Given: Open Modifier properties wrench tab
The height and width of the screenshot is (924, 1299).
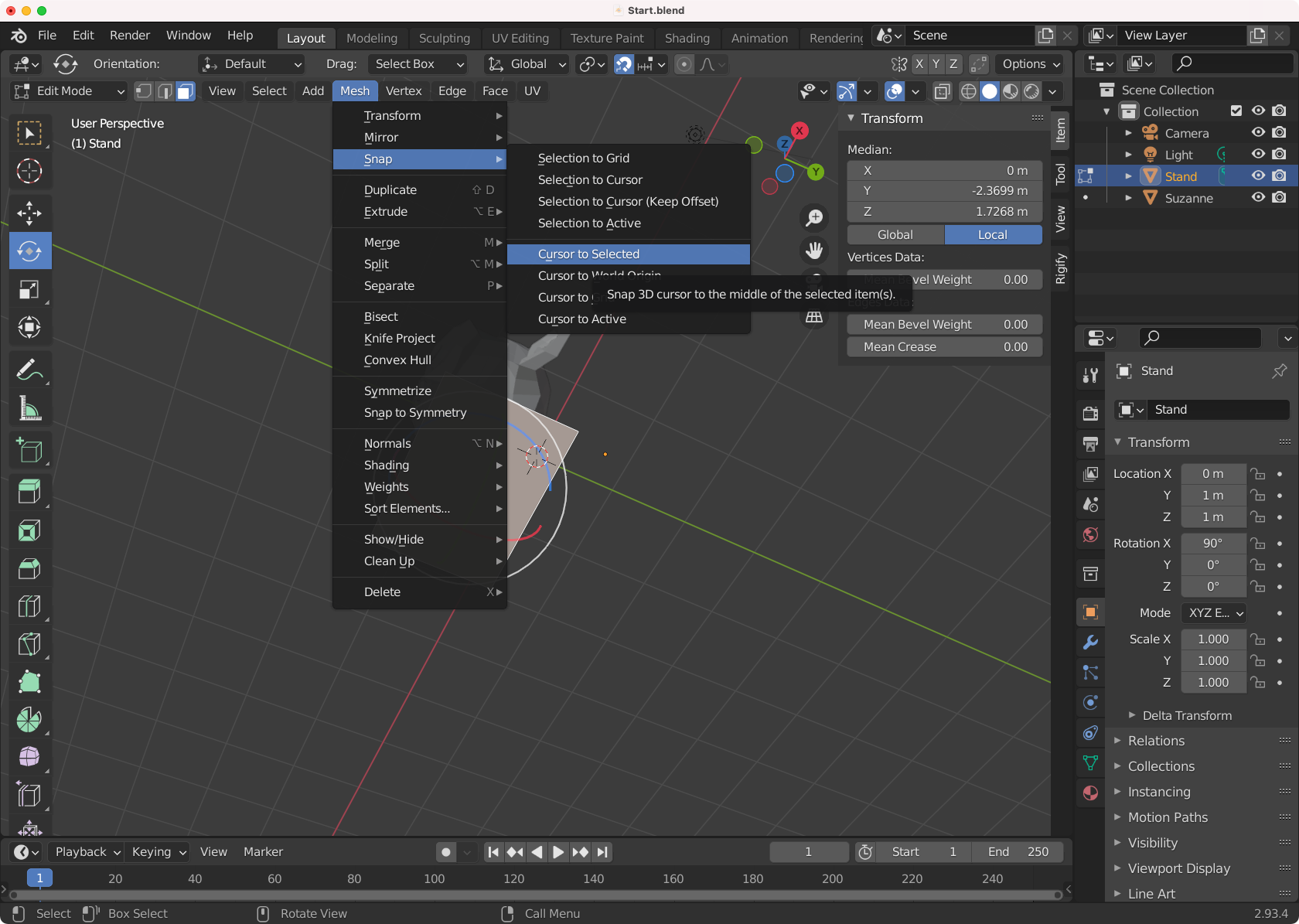Looking at the screenshot, I should pyautogui.click(x=1090, y=642).
